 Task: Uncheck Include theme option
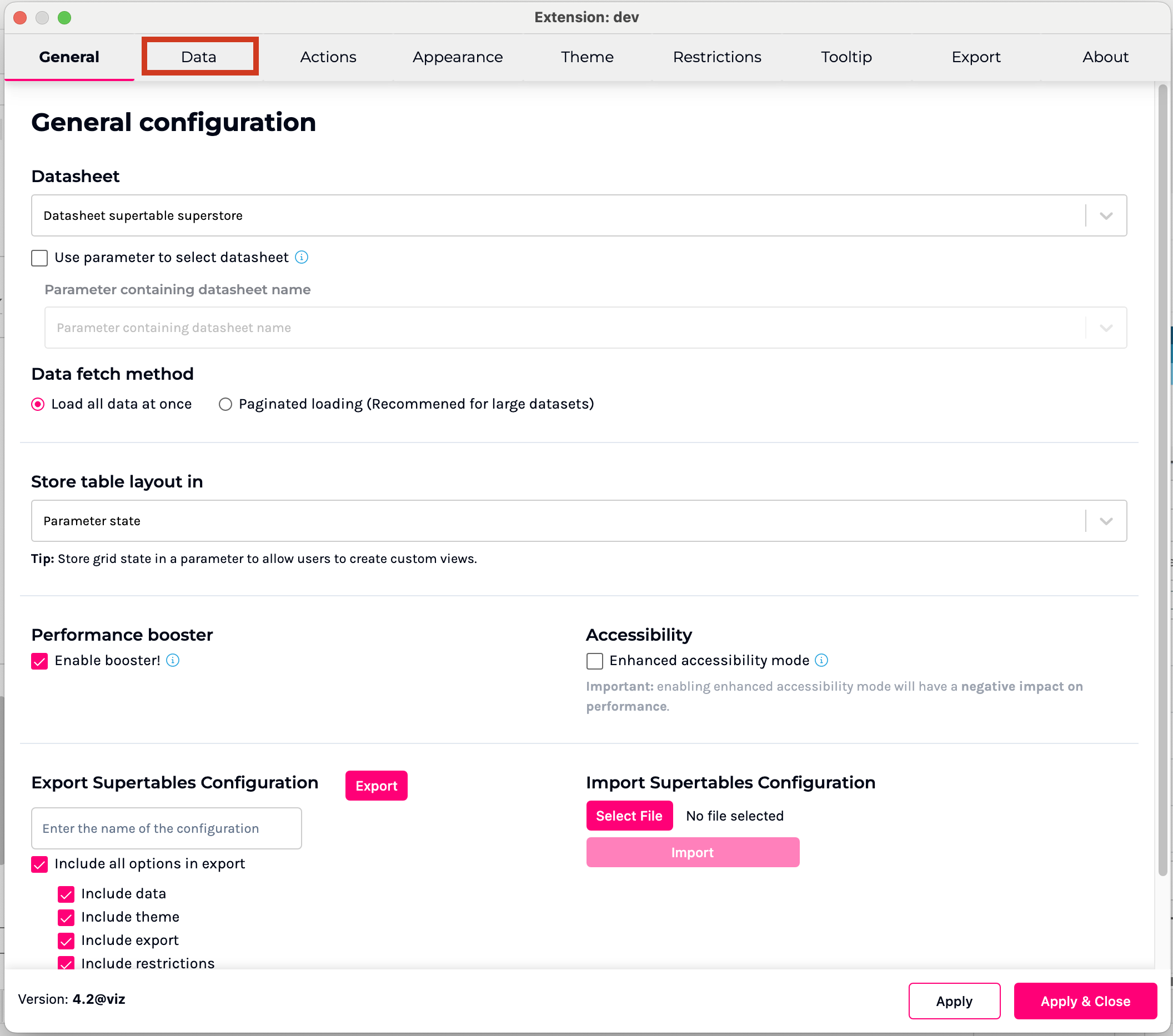coord(67,917)
